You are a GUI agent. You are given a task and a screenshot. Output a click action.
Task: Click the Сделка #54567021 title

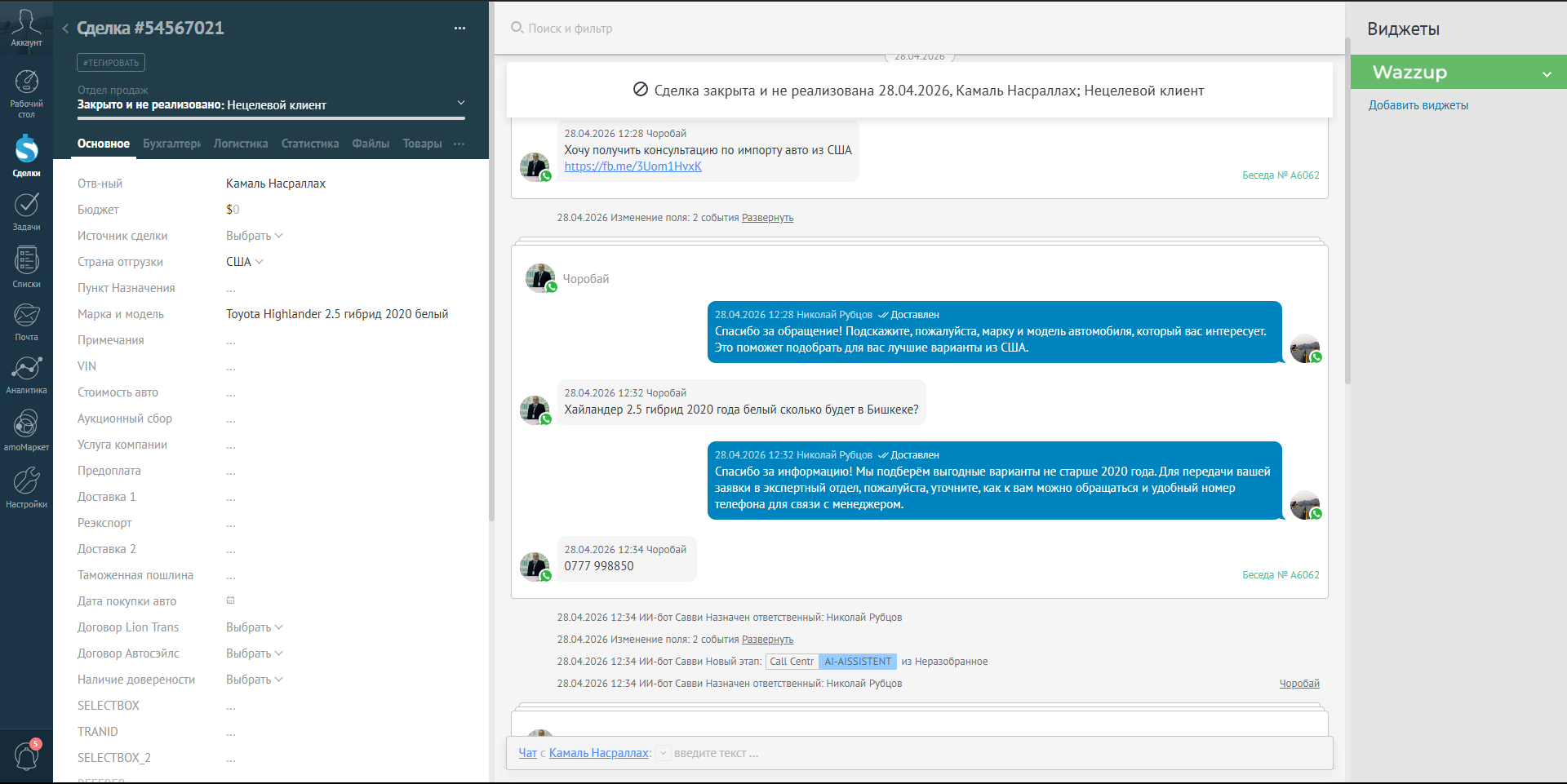[150, 28]
